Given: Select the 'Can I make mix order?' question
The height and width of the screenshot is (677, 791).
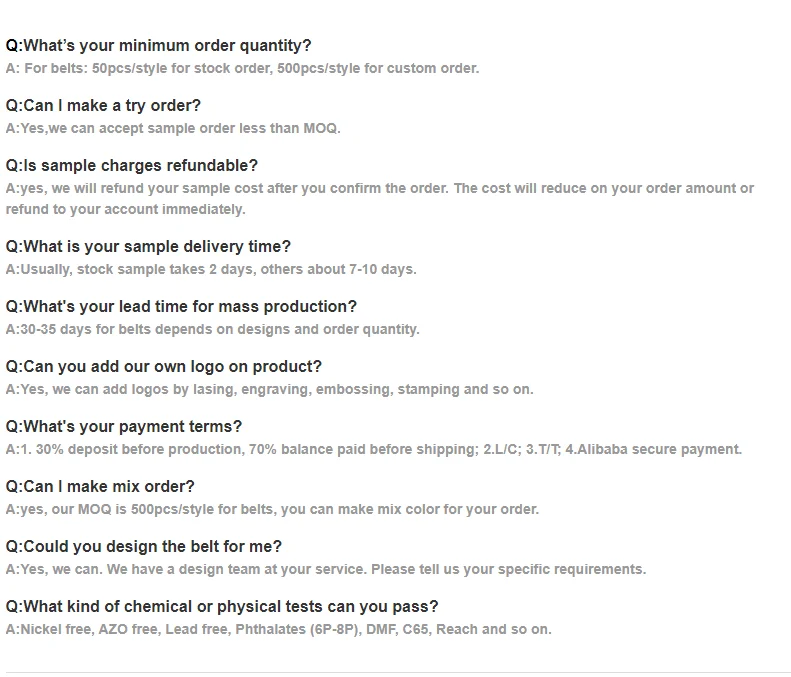Looking at the screenshot, I should click(x=100, y=486).
